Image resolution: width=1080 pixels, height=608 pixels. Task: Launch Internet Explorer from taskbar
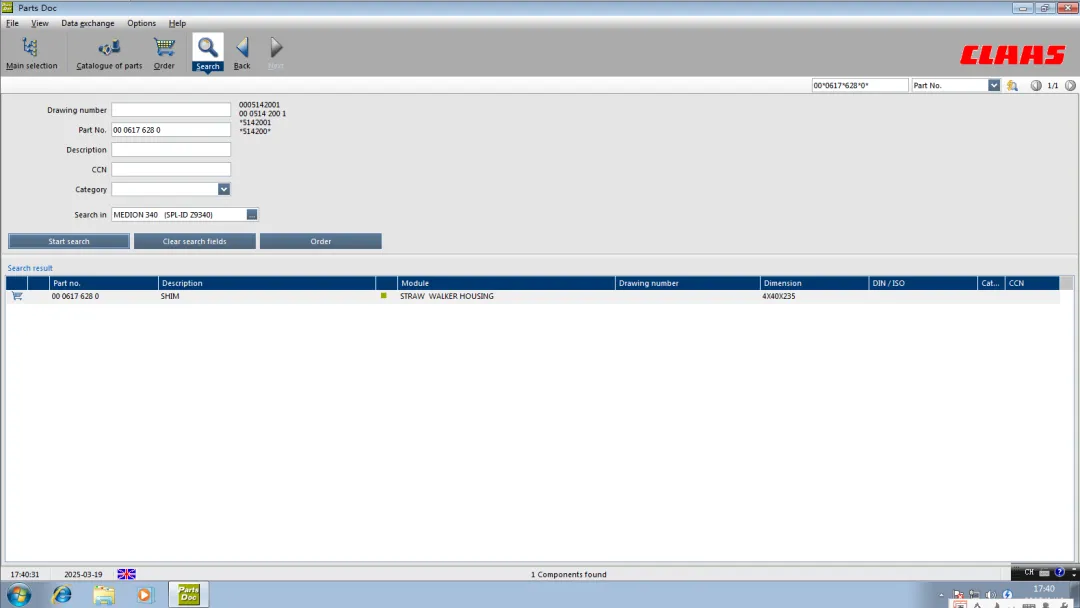(62, 594)
